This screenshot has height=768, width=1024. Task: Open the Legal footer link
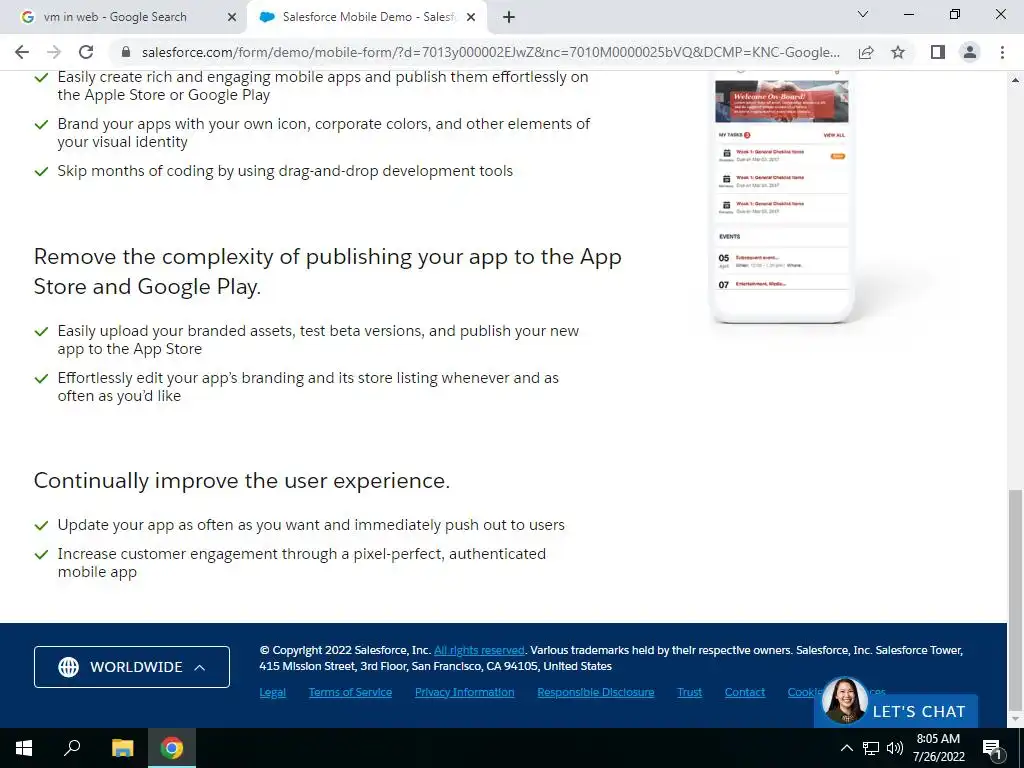(272, 692)
